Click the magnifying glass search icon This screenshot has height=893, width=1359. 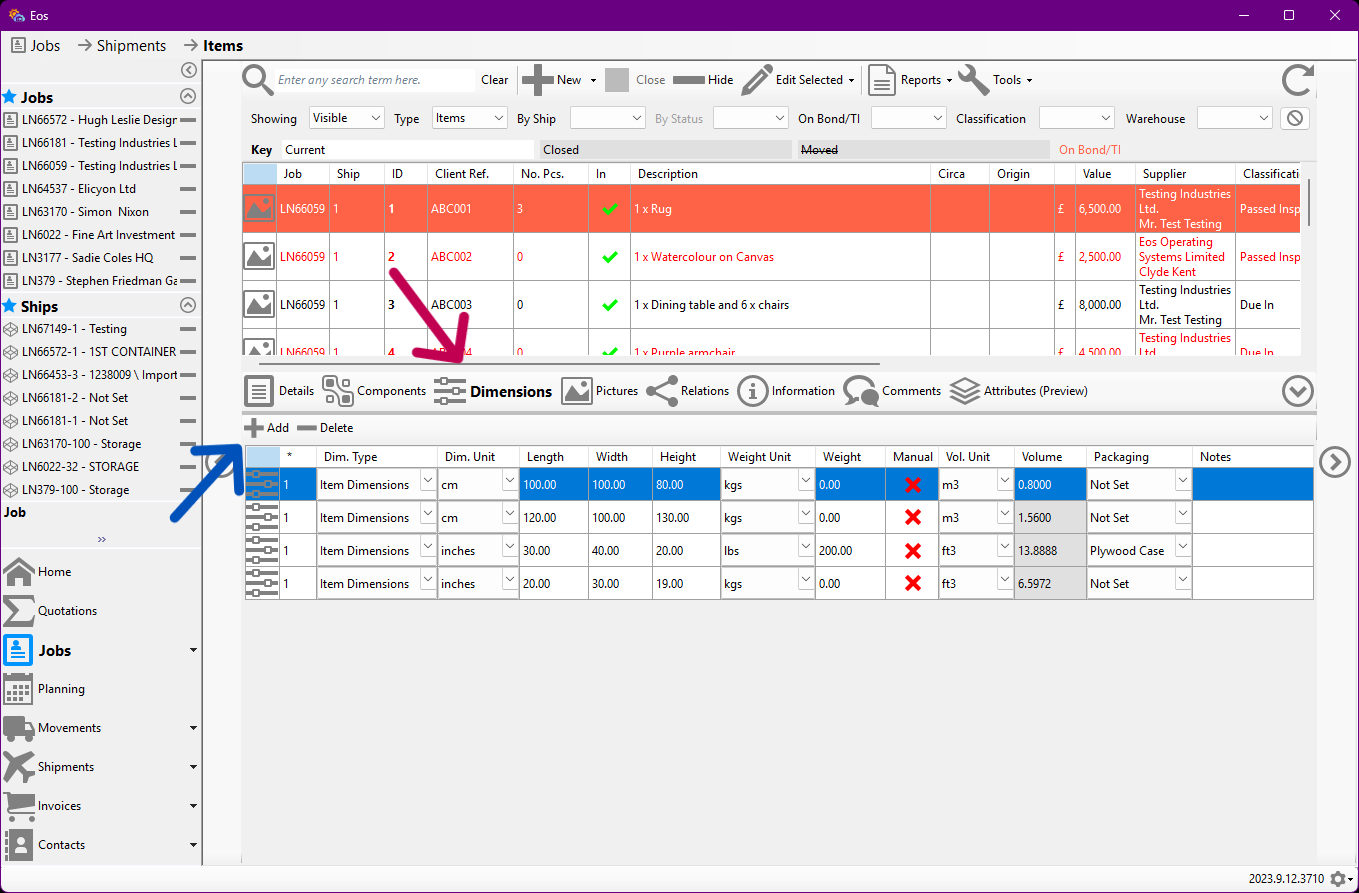click(x=257, y=79)
